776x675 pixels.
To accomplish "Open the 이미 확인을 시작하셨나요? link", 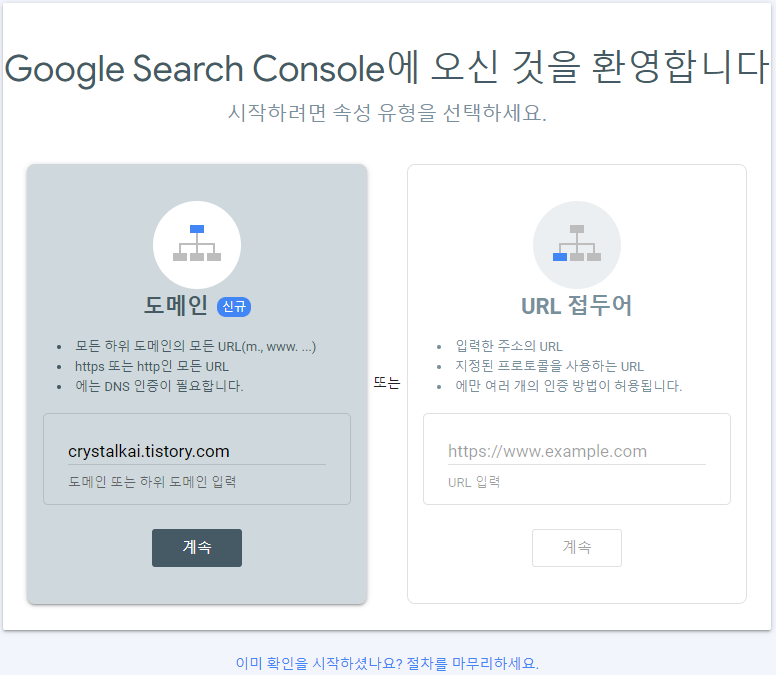I will (387, 663).
